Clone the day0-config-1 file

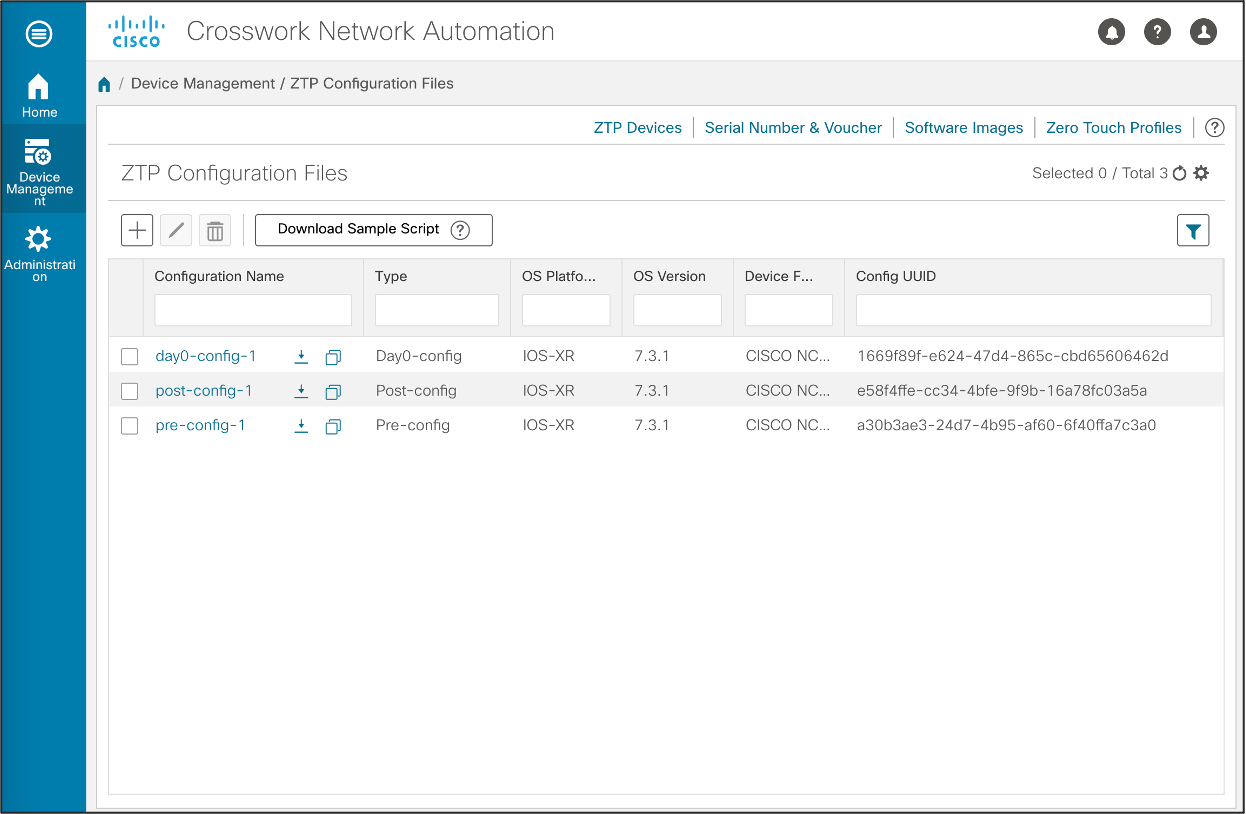click(x=333, y=357)
